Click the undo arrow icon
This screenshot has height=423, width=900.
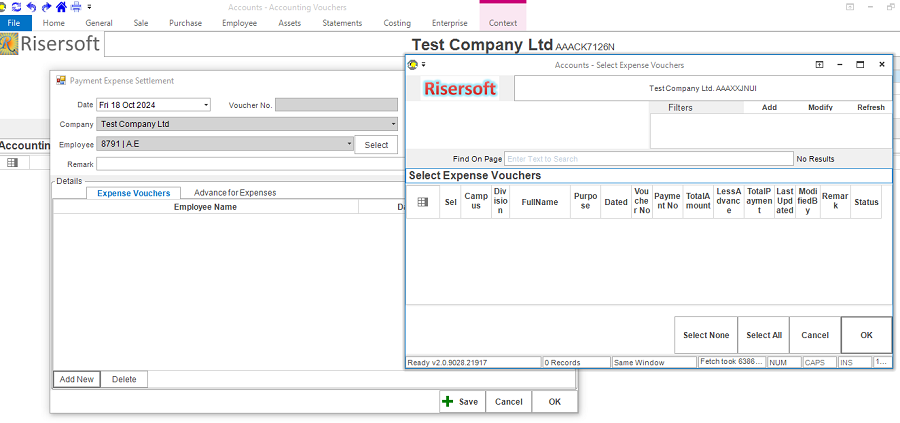pyautogui.click(x=32, y=6)
